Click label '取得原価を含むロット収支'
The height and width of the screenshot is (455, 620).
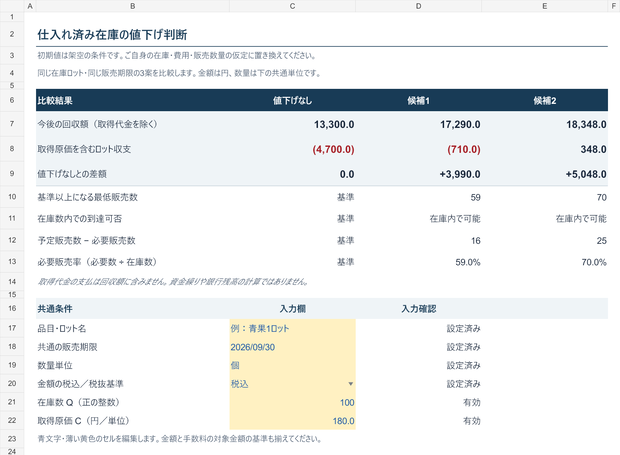click(84, 149)
